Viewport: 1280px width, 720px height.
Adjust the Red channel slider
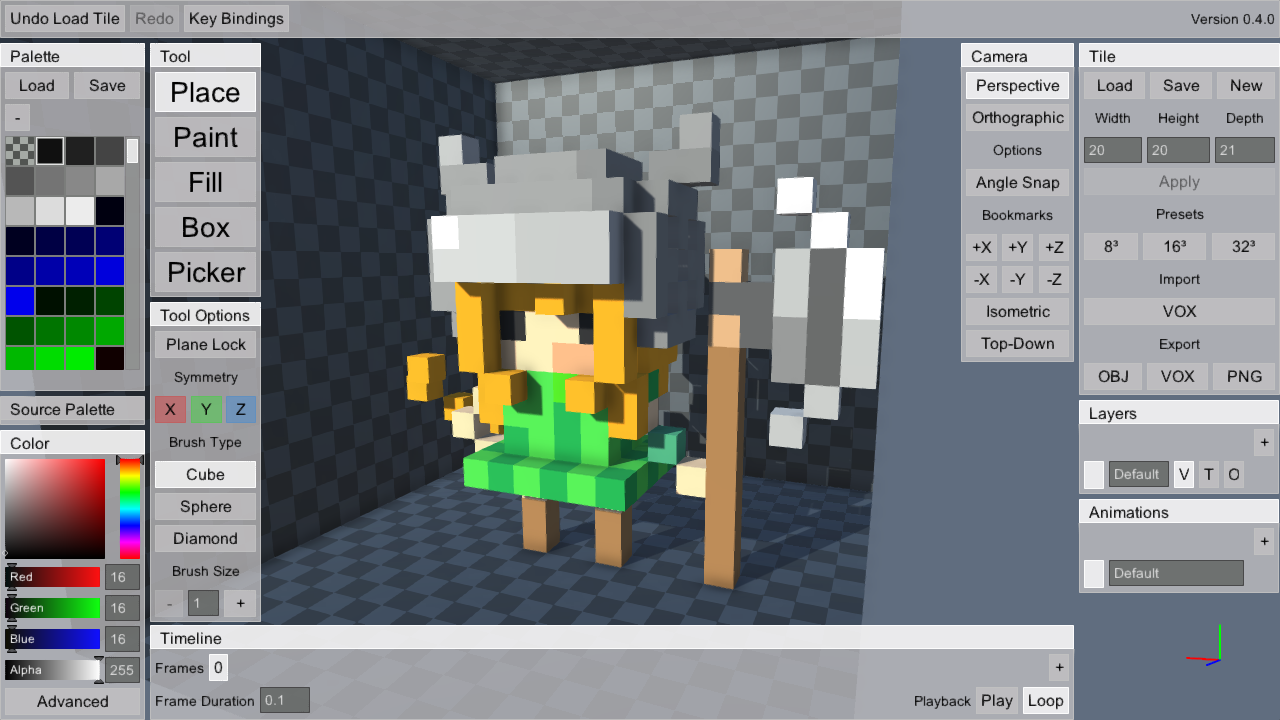tap(53, 577)
